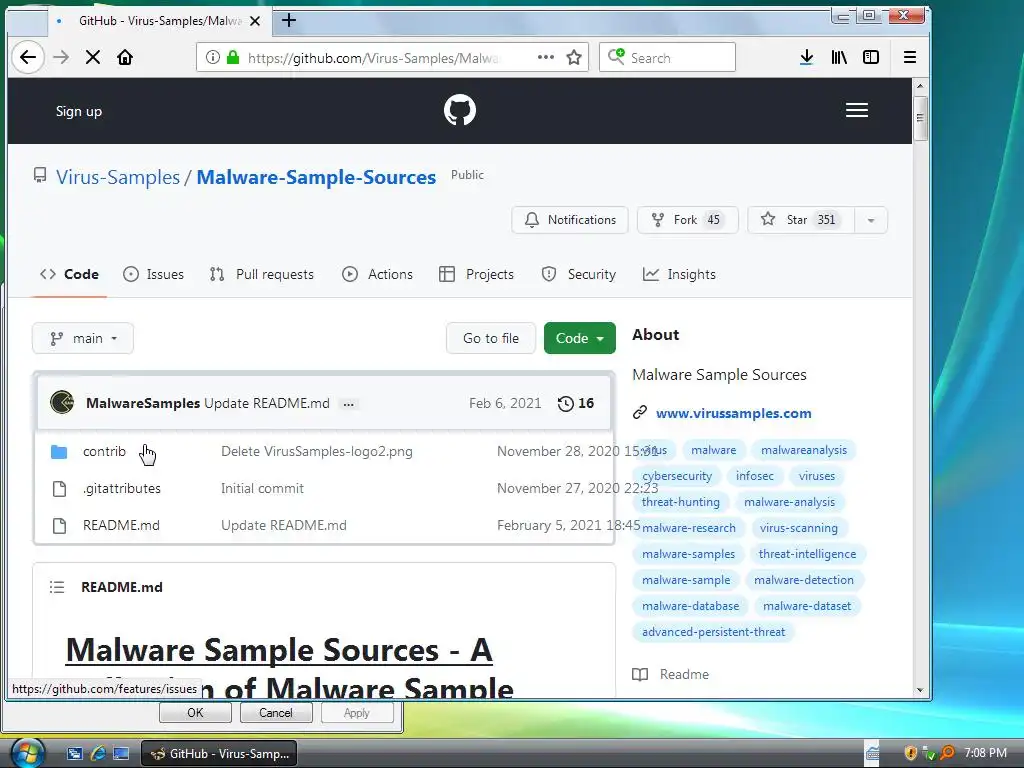
Task: Show site information icon in address bar
Action: pyautogui.click(x=213, y=57)
